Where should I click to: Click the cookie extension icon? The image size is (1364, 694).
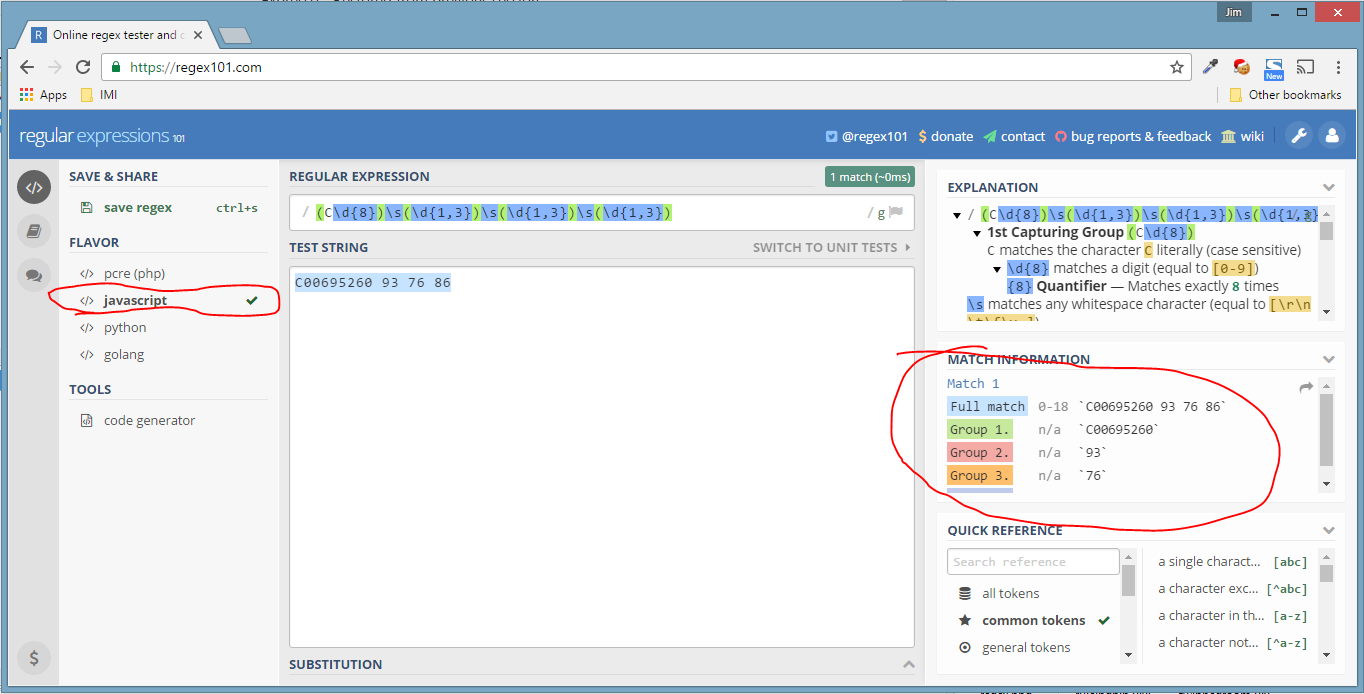click(x=1242, y=67)
